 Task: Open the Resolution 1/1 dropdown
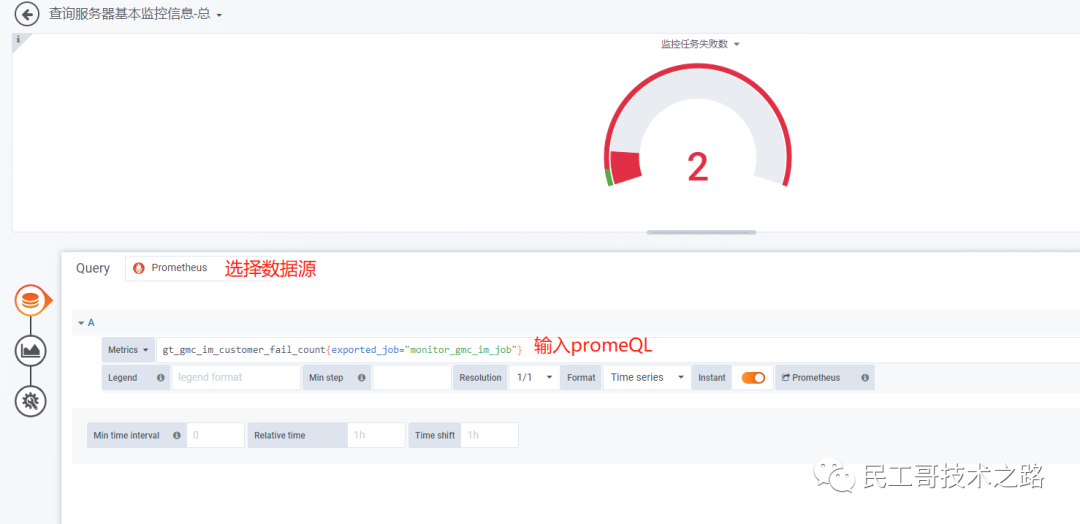click(534, 378)
